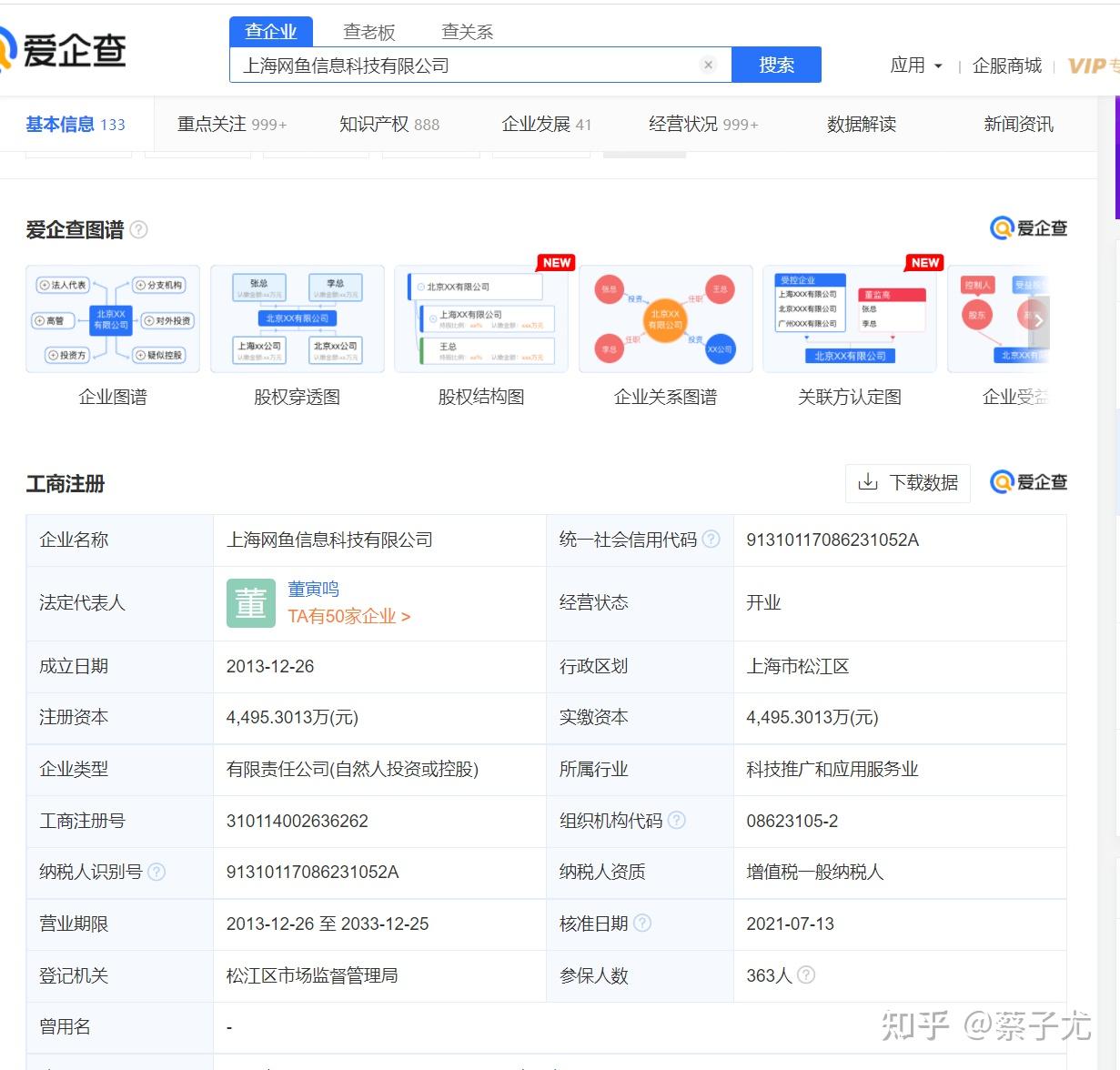Click the 下载数据 button
The width and height of the screenshot is (1120, 1070).
point(908,482)
